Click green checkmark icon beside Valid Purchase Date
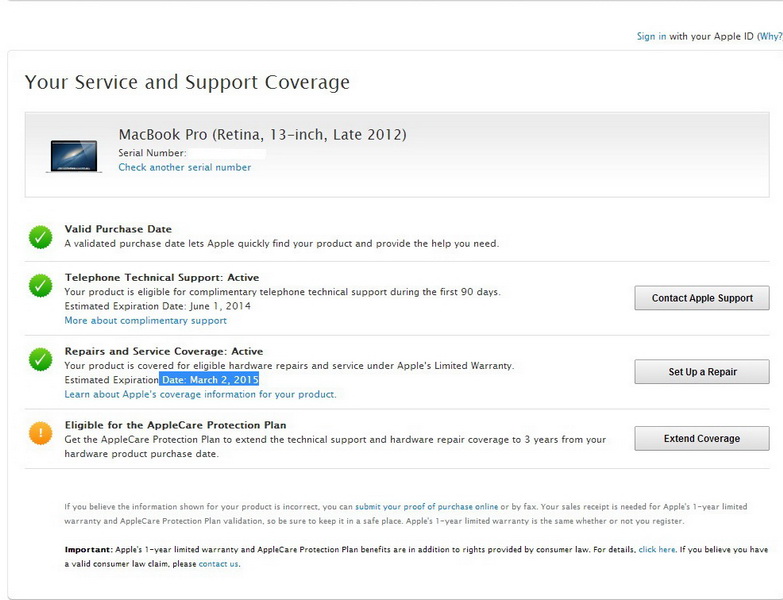 40,237
